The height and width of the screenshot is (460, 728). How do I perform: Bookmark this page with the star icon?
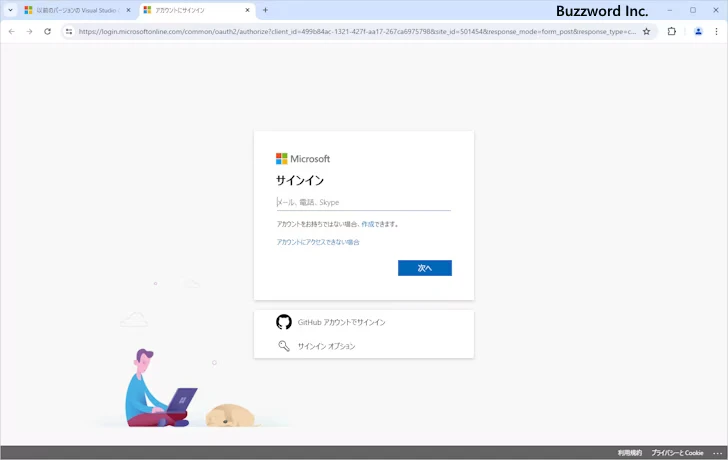(x=646, y=32)
